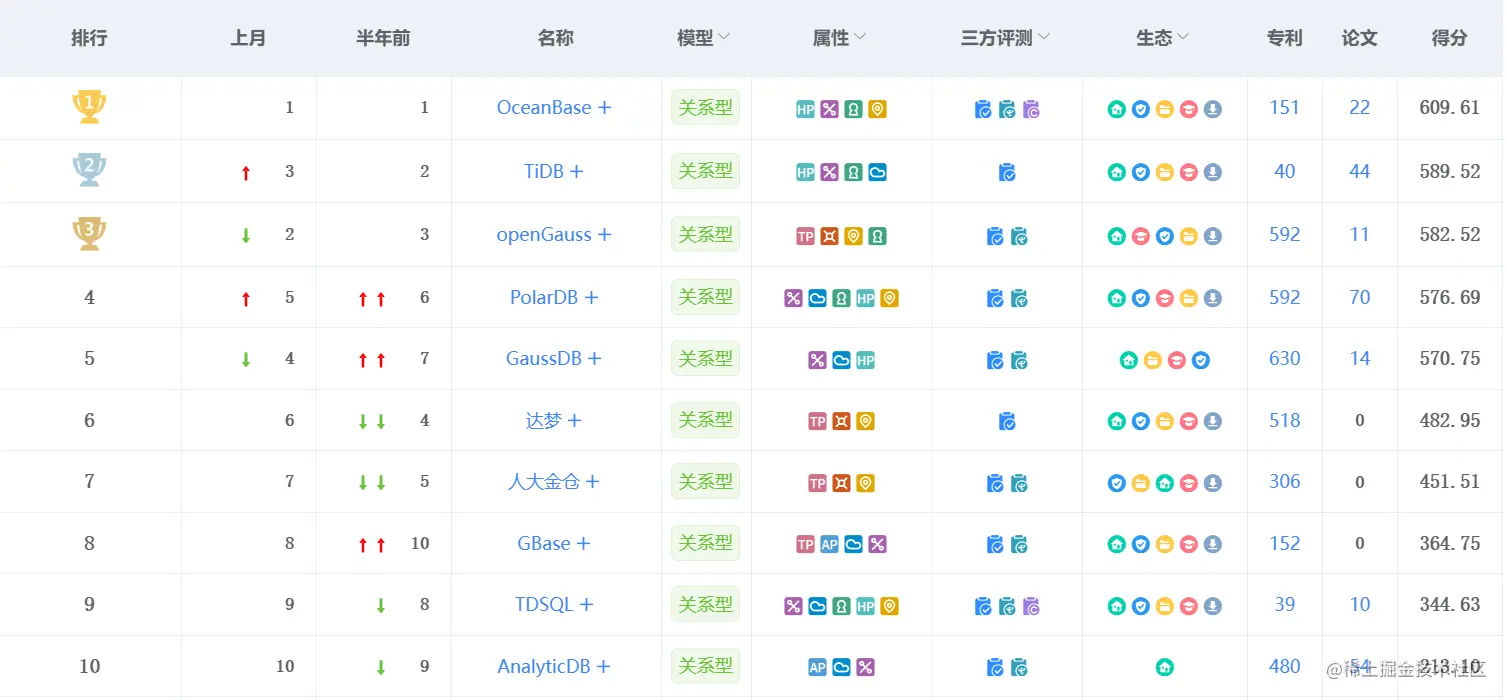Click the yellow location pin in OceanBase row
Image resolution: width=1507 pixels, height=700 pixels.
(877, 110)
